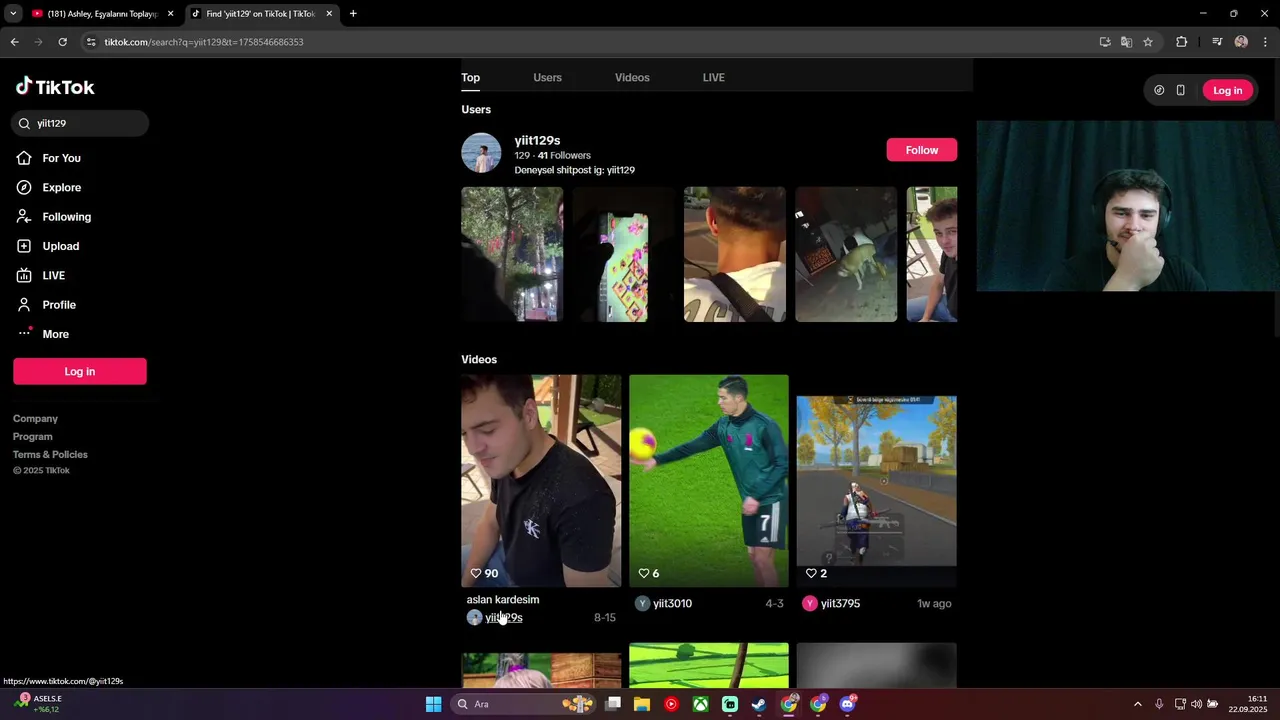Open the ASELS.E stock widget on taskbar

tap(38, 704)
